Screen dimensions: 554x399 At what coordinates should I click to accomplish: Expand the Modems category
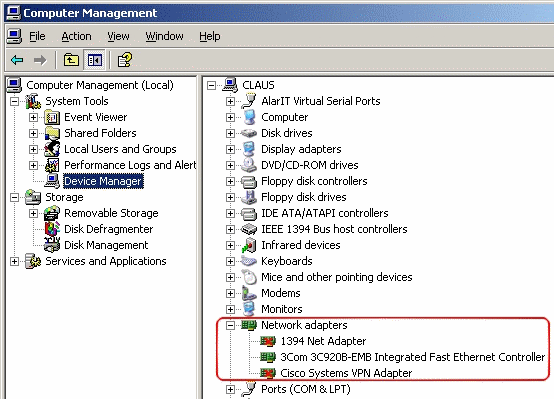pos(230,293)
